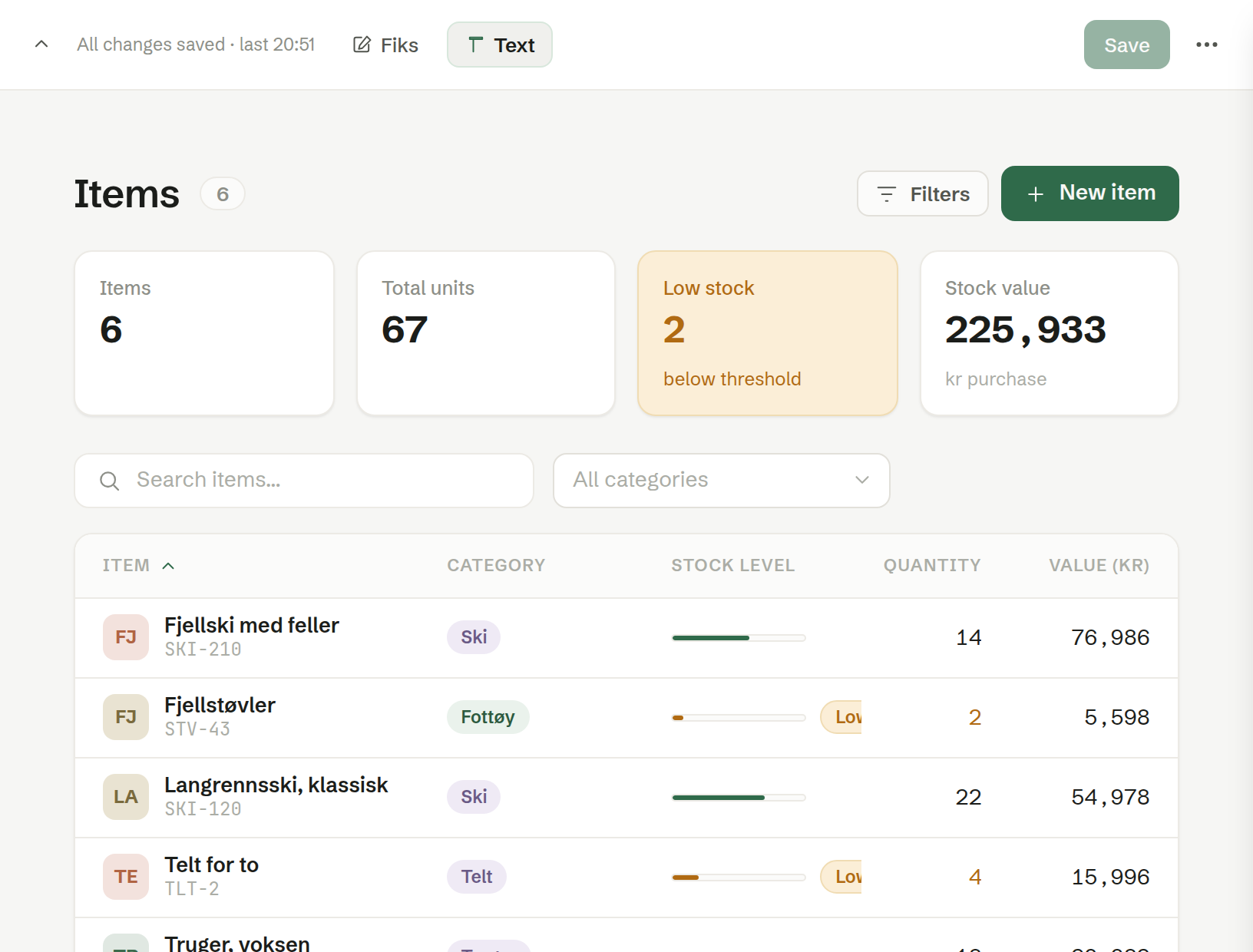Click the magnifier search icon
Image resolution: width=1253 pixels, height=952 pixels.
[110, 481]
